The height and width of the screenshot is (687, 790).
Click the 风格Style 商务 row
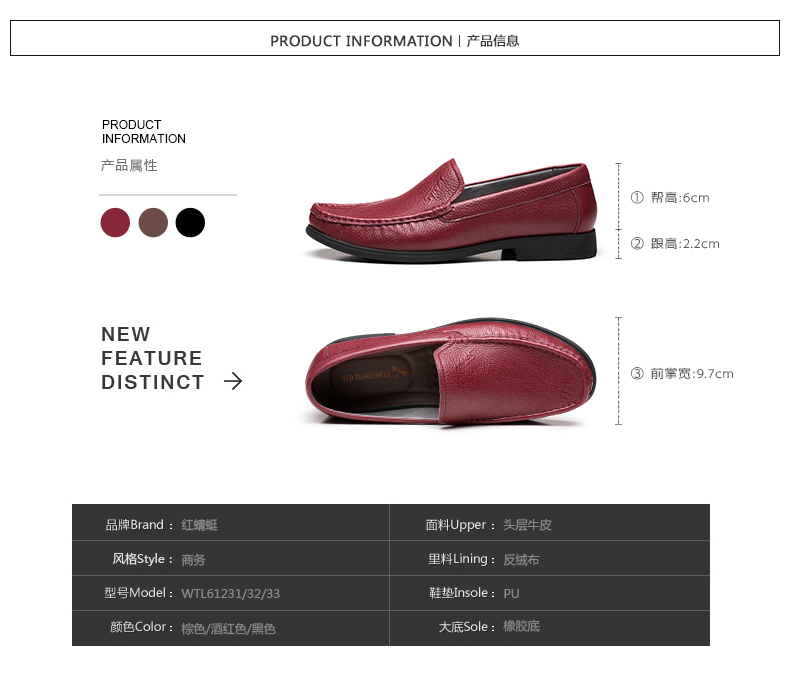231,559
